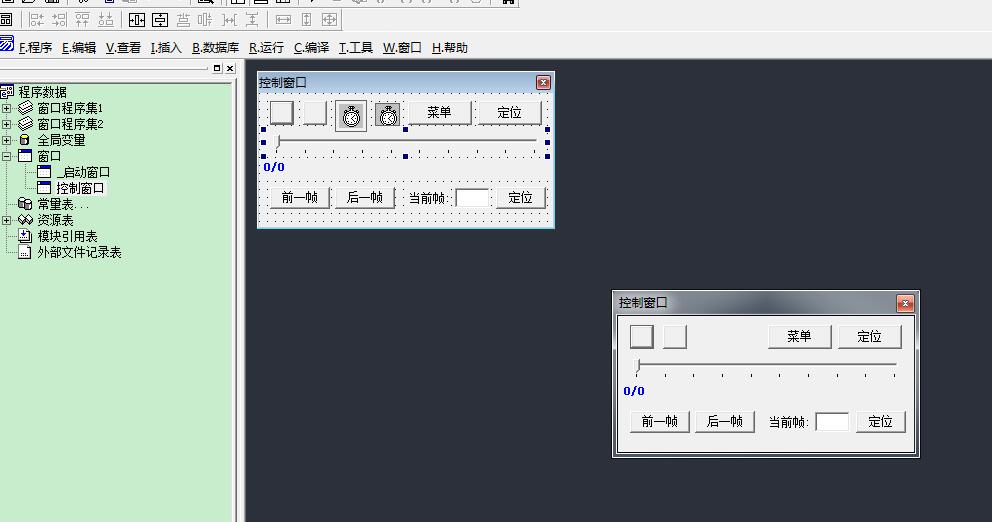Open 模块引用表 in the program tree
992x522 pixels.
(67, 236)
